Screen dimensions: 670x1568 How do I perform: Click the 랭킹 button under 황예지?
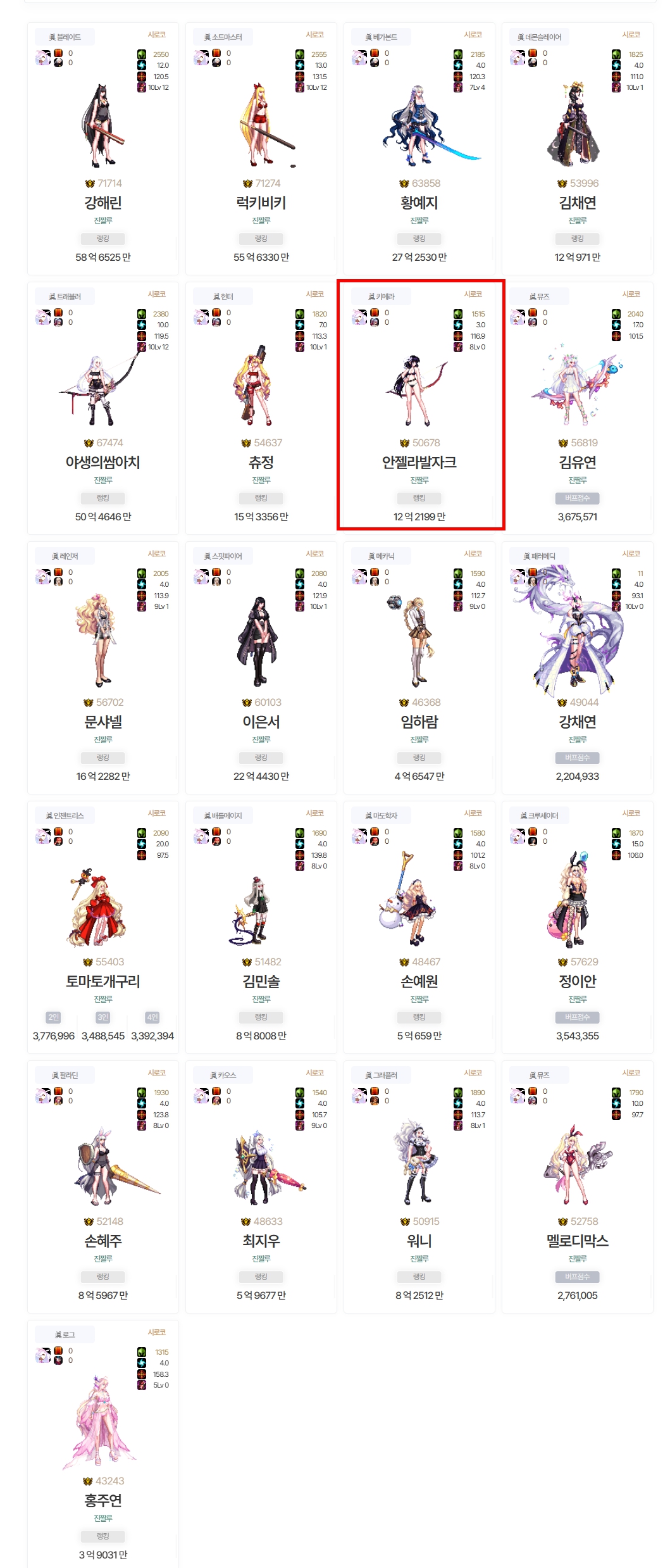(x=419, y=239)
